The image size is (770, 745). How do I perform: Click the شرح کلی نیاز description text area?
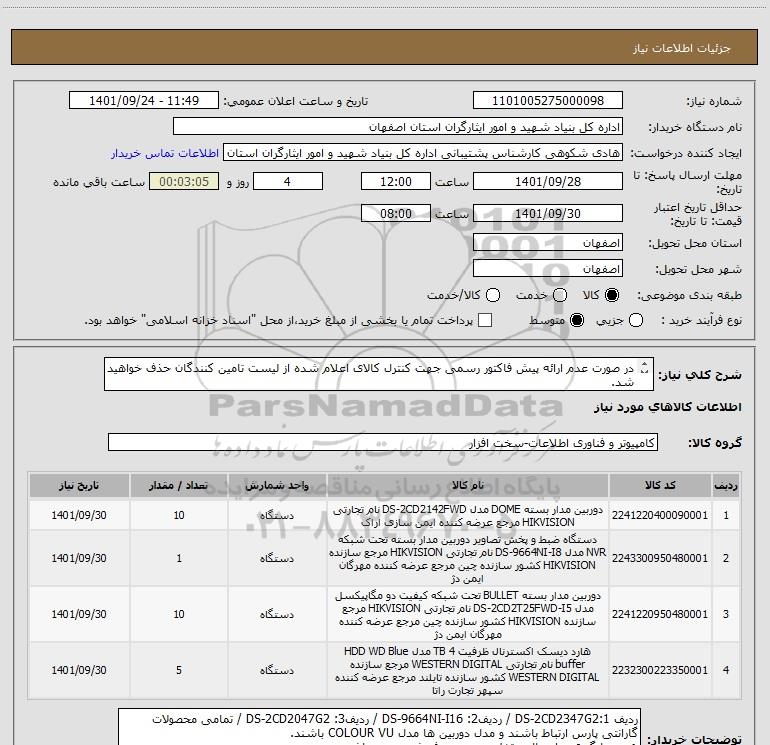coord(379,374)
